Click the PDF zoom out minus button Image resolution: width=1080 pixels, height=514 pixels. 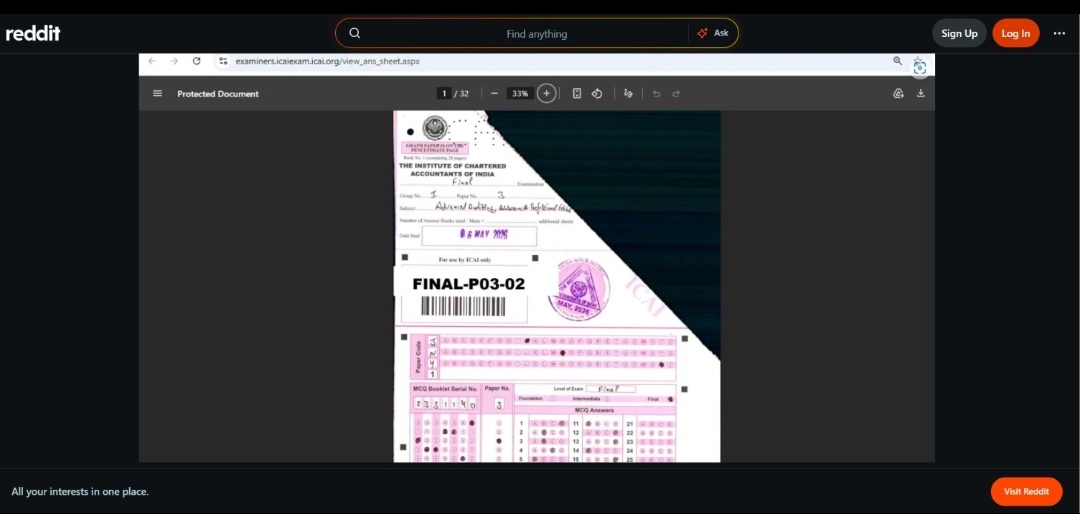[x=495, y=94]
